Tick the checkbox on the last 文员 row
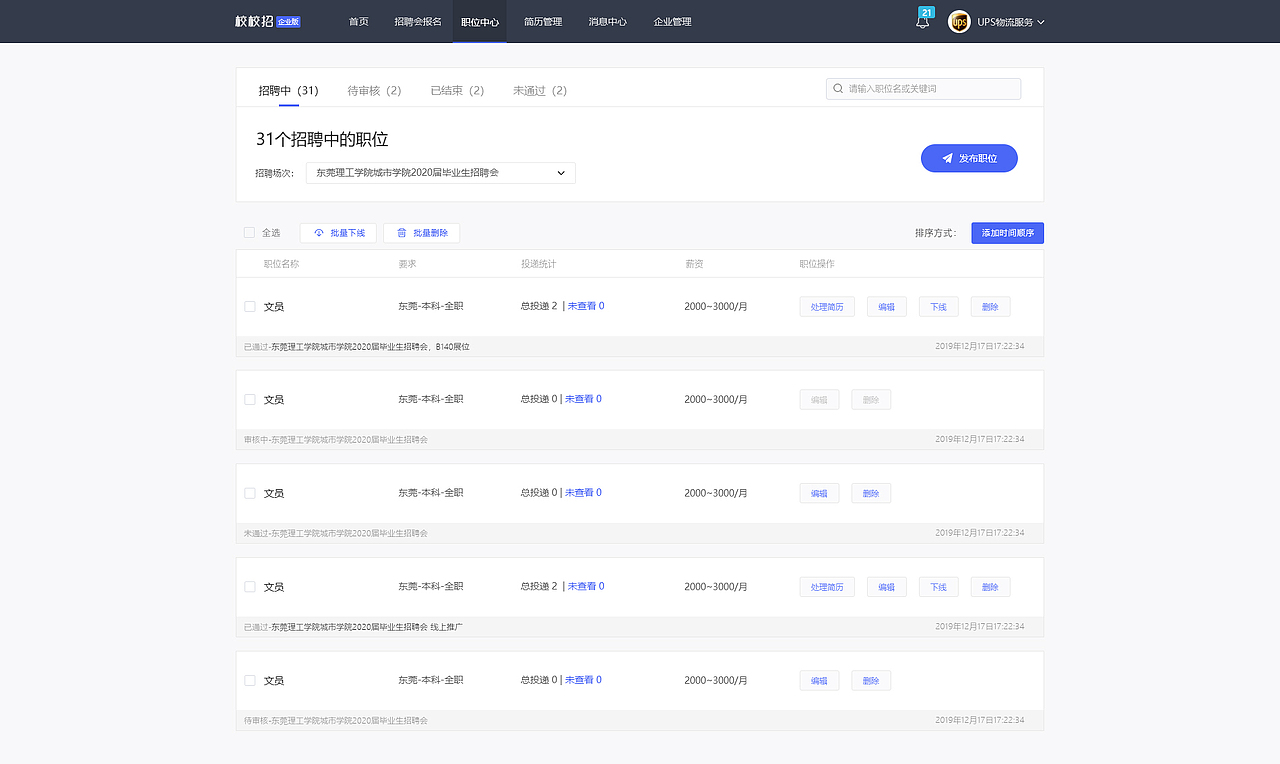Screen dimensions: 1280x764 249,680
